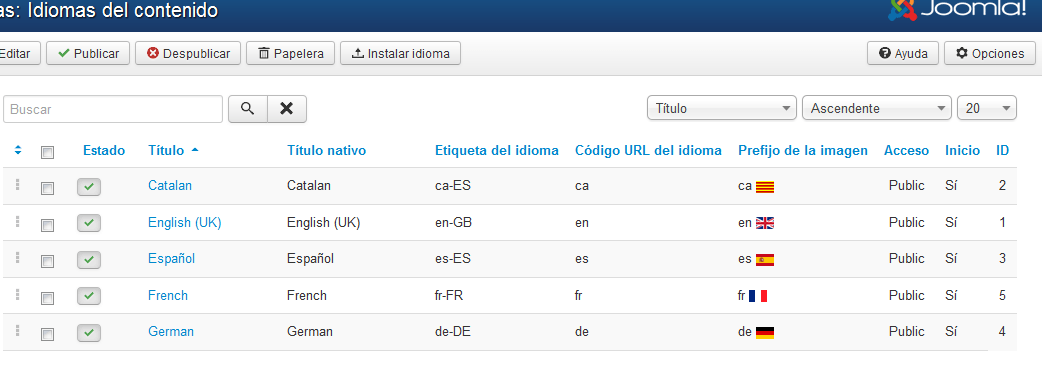Open the Título sort-by dropdown

coord(721,108)
